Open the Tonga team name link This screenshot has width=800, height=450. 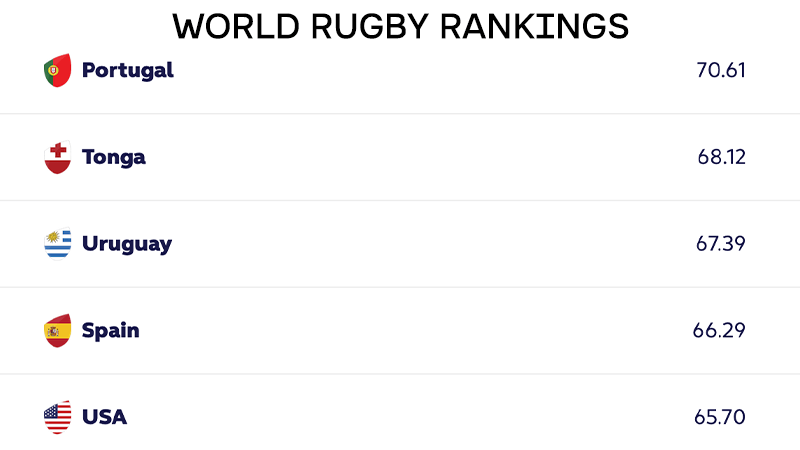pyautogui.click(x=114, y=158)
